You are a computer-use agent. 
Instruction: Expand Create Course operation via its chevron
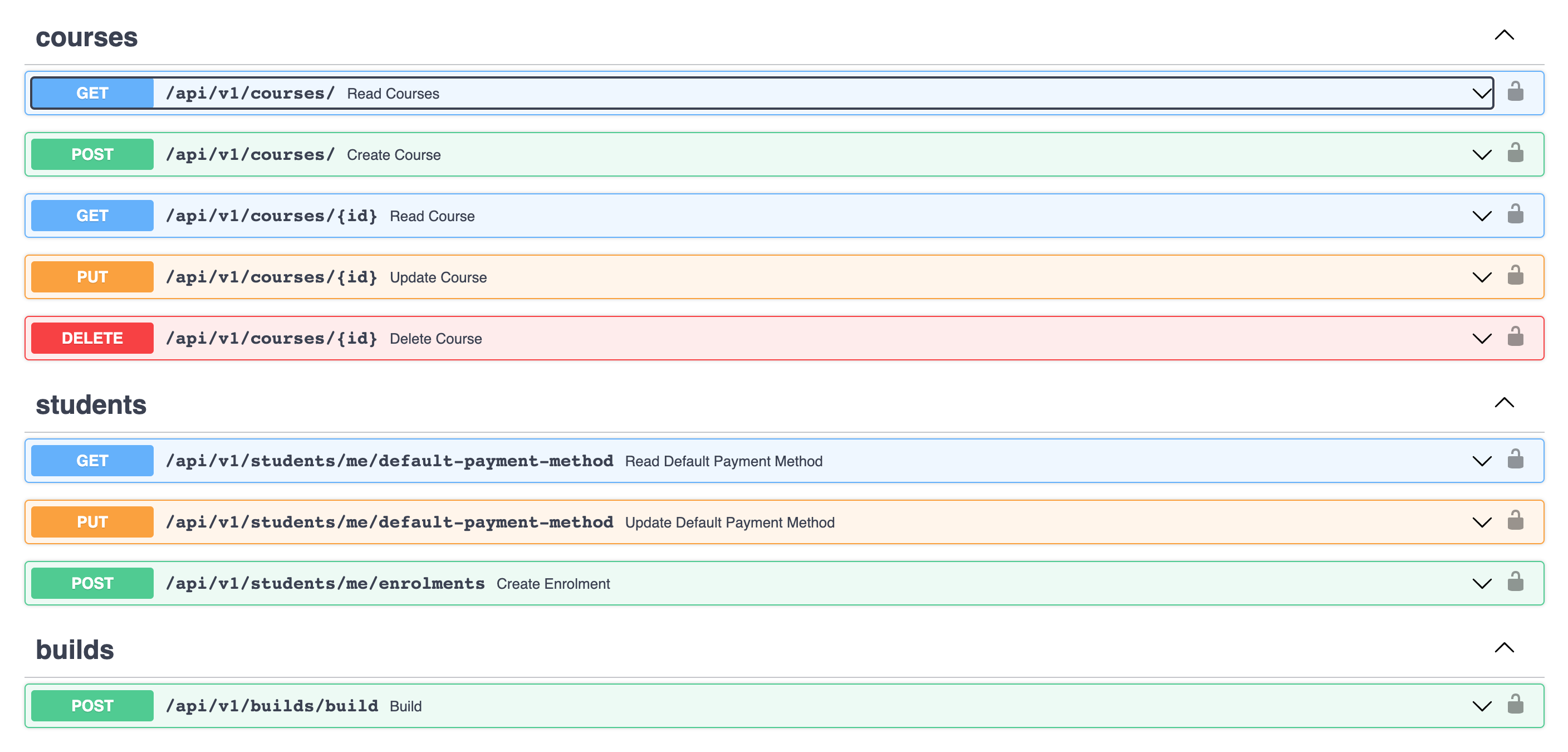1481,155
